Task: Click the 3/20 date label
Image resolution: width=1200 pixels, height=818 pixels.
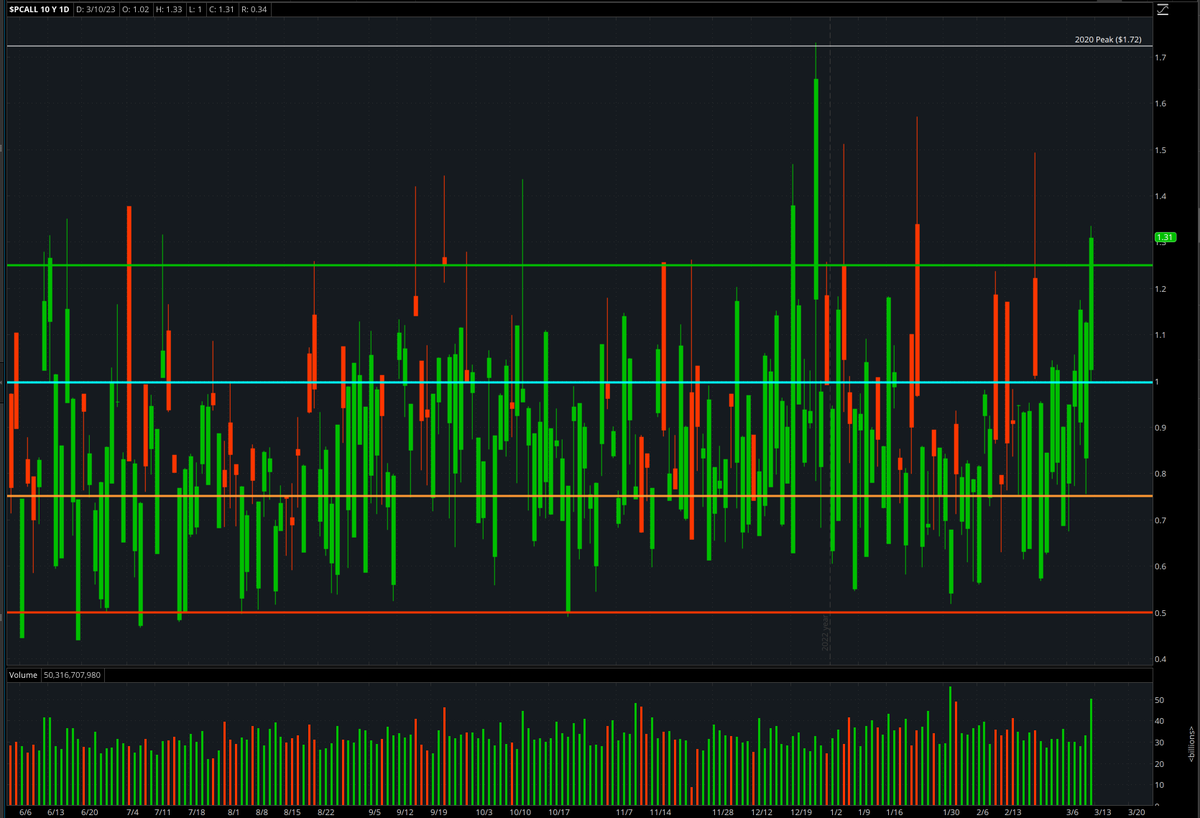Action: tap(1136, 812)
